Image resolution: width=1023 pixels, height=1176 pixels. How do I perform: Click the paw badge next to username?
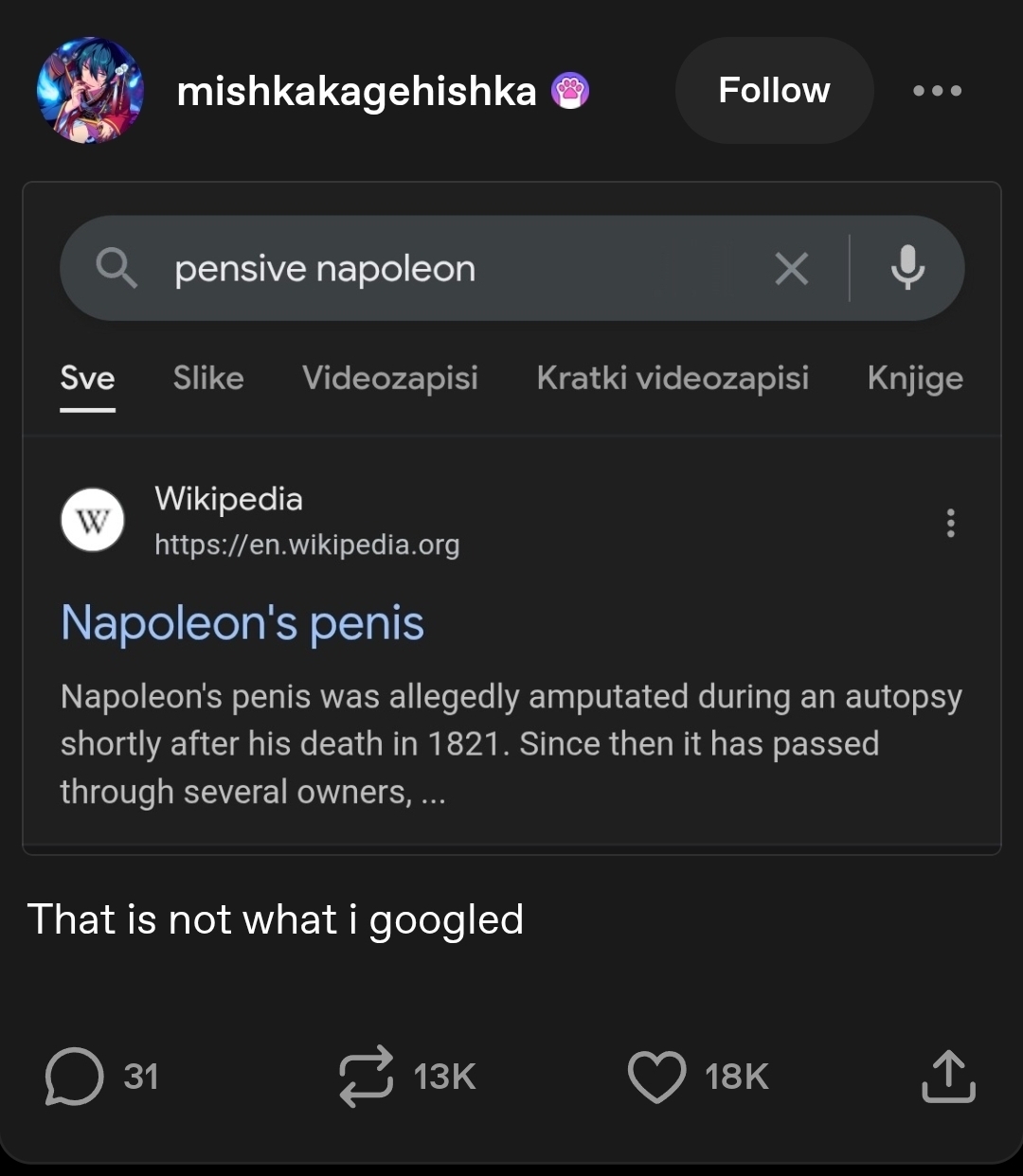(x=570, y=91)
